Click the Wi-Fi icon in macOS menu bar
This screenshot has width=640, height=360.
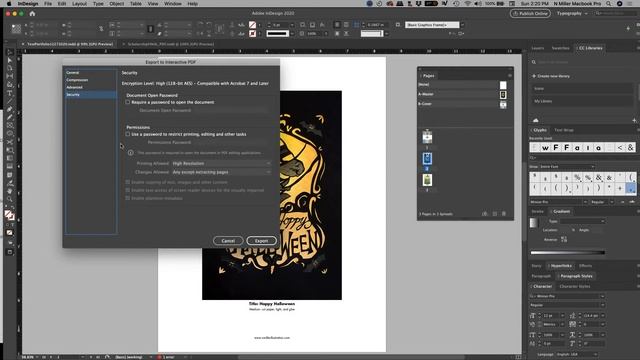pos(467,3)
